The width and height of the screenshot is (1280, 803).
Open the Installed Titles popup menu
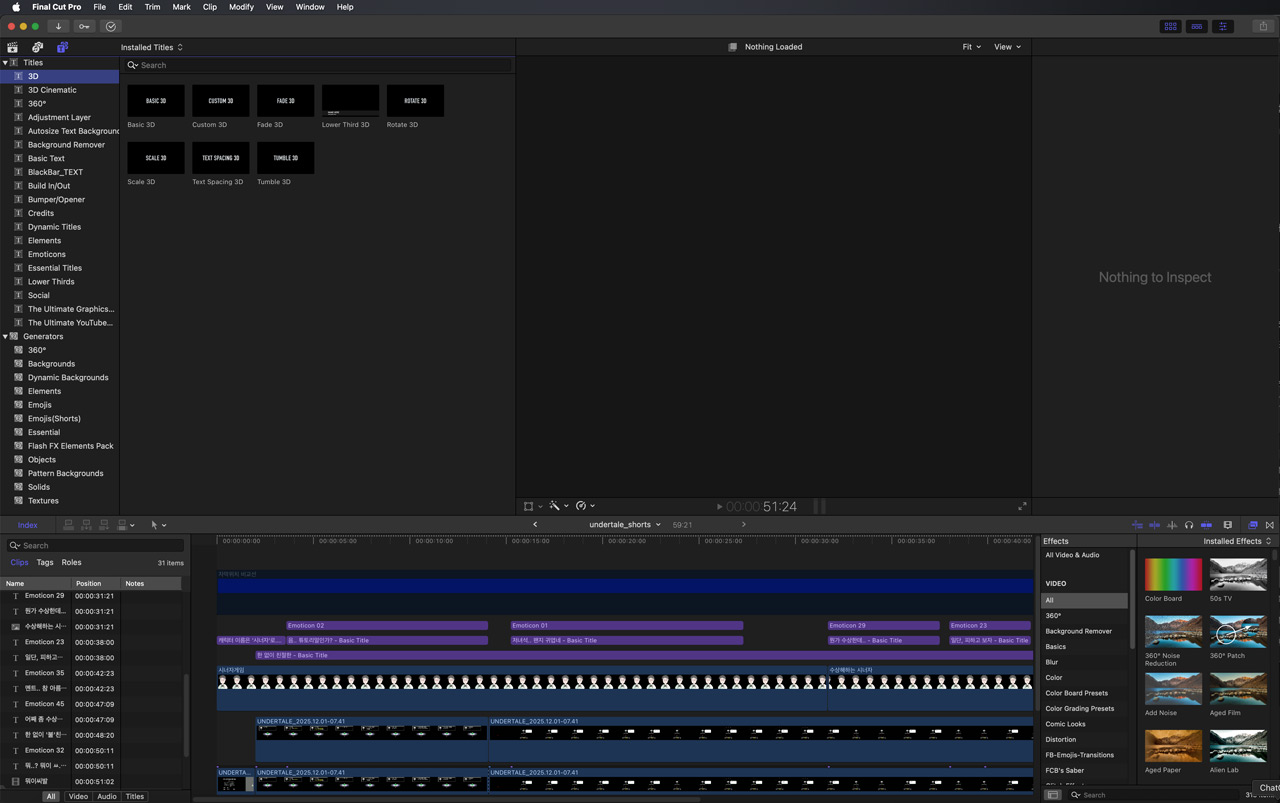pyautogui.click(x=152, y=47)
